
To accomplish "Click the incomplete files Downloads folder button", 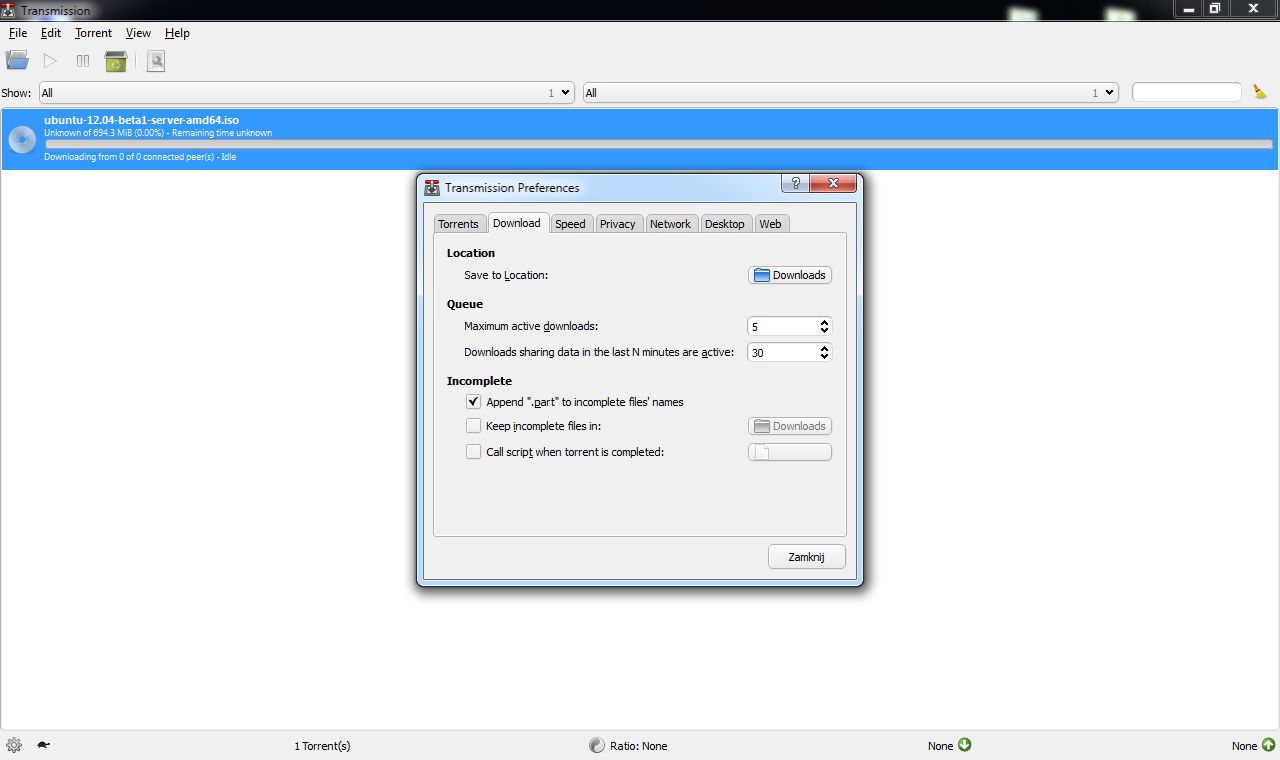I will [790, 426].
